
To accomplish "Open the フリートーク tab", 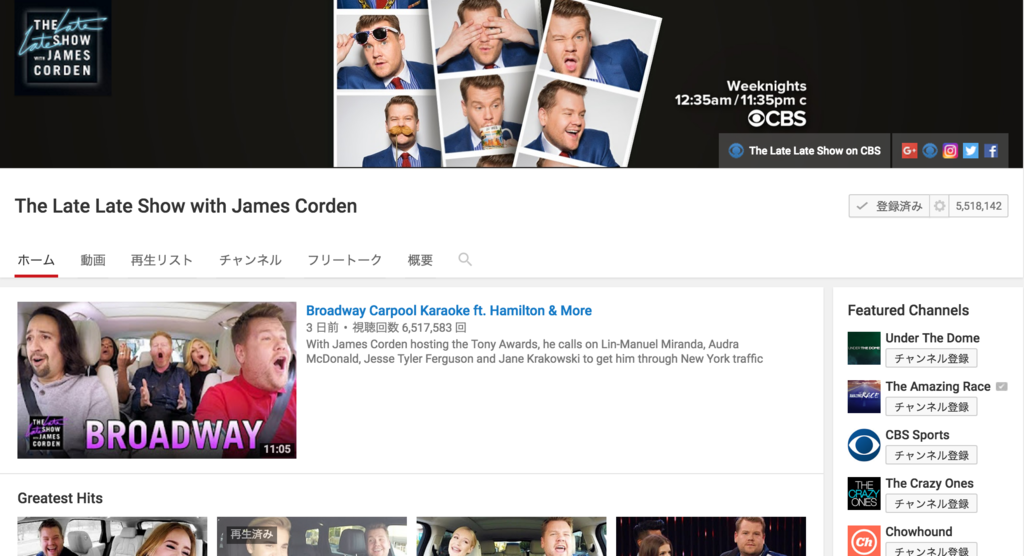I will coord(345,260).
